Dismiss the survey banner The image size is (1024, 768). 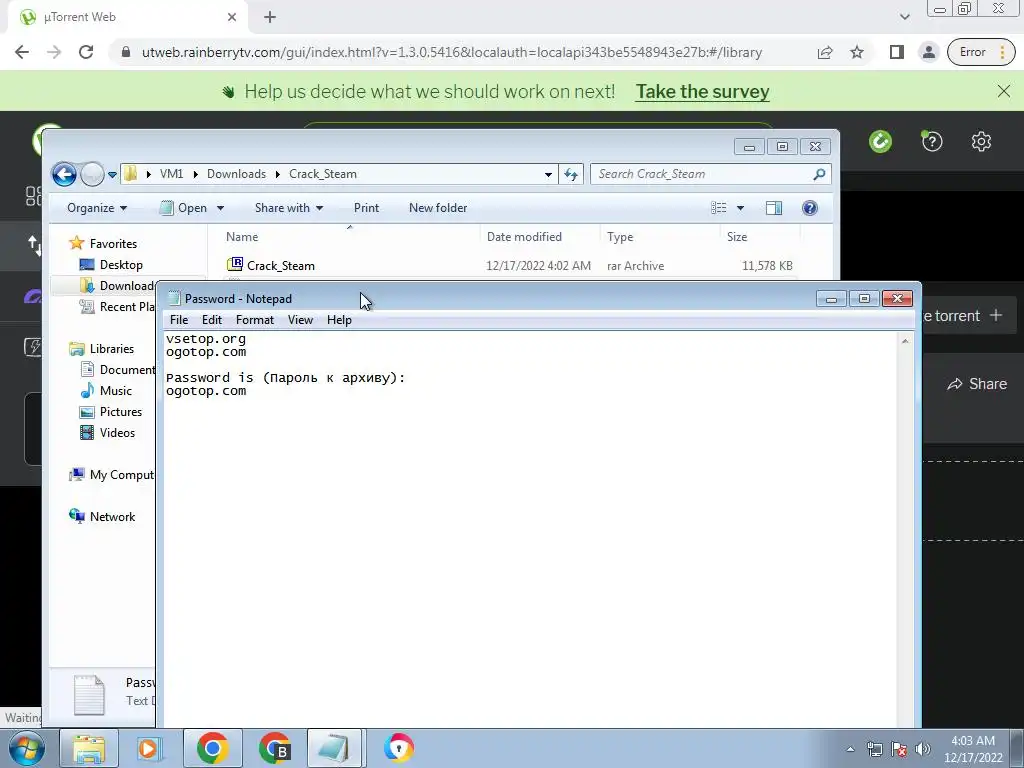click(x=1004, y=91)
